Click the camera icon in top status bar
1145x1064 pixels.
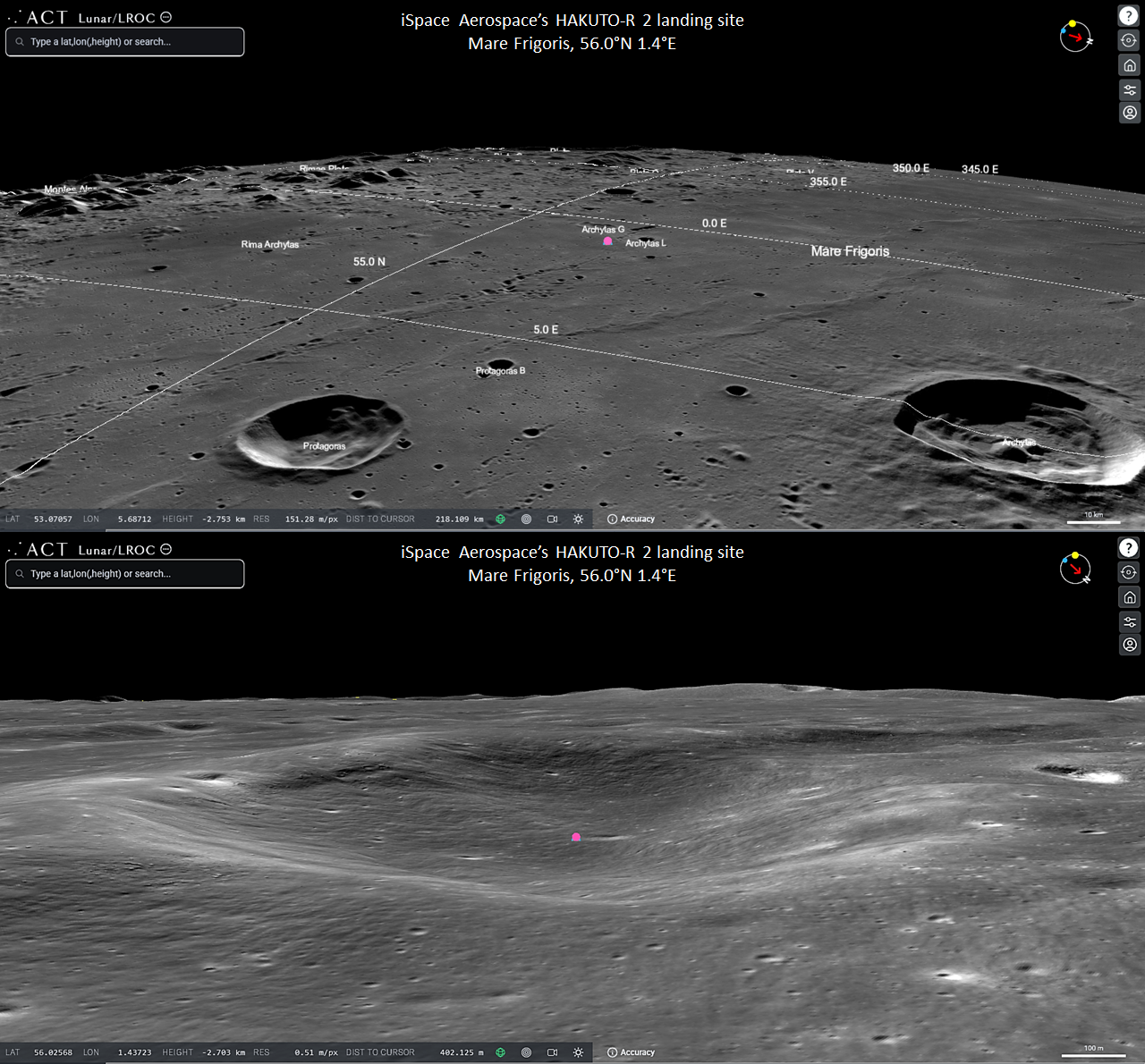pos(553,519)
